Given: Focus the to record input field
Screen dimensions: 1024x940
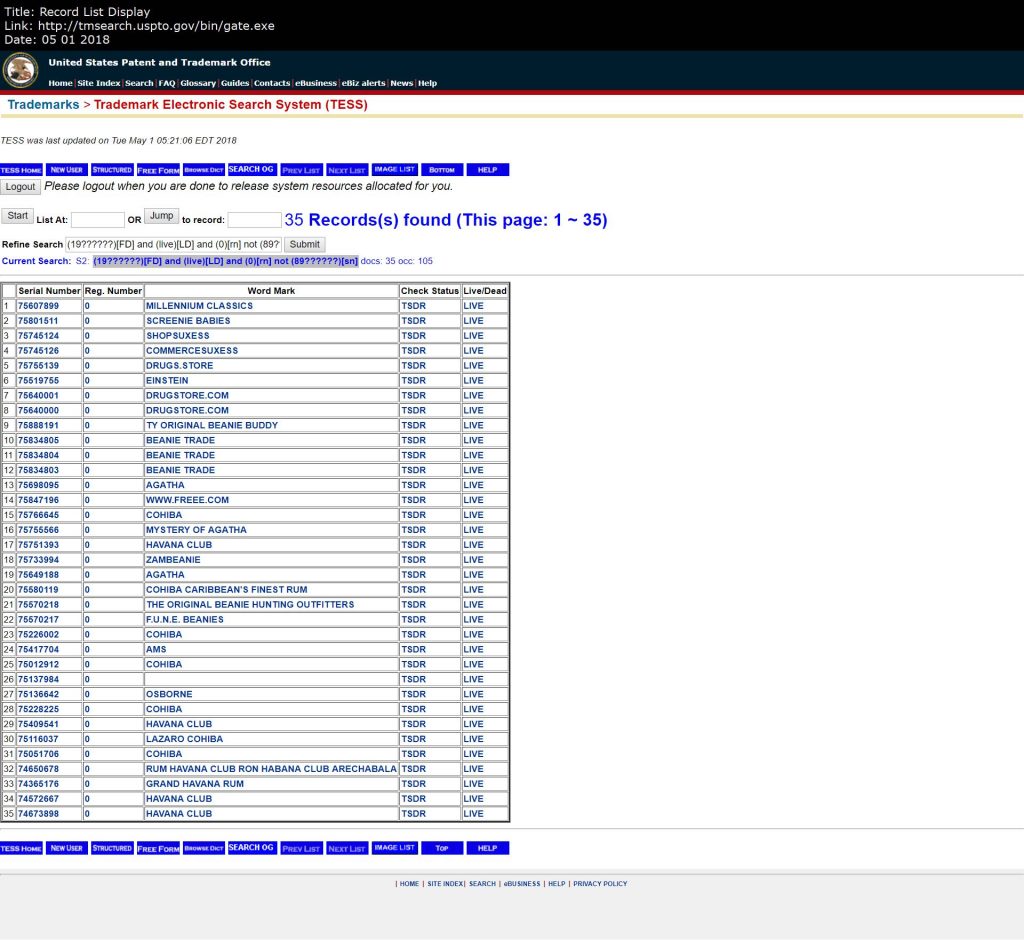Looking at the screenshot, I should point(254,220).
